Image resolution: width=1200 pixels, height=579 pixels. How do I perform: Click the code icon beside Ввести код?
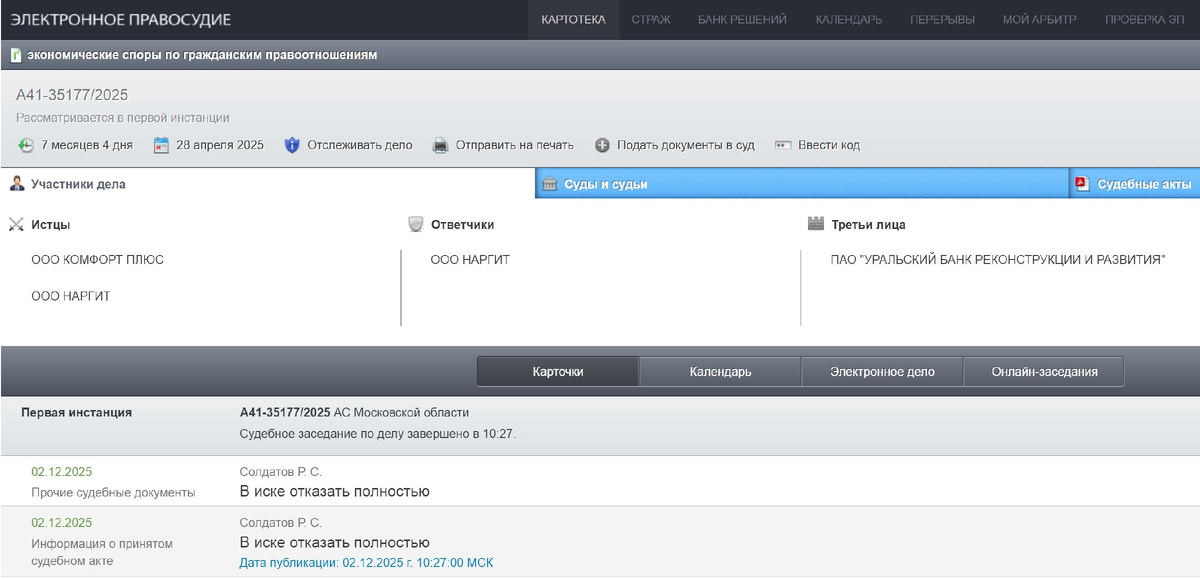click(x=783, y=145)
